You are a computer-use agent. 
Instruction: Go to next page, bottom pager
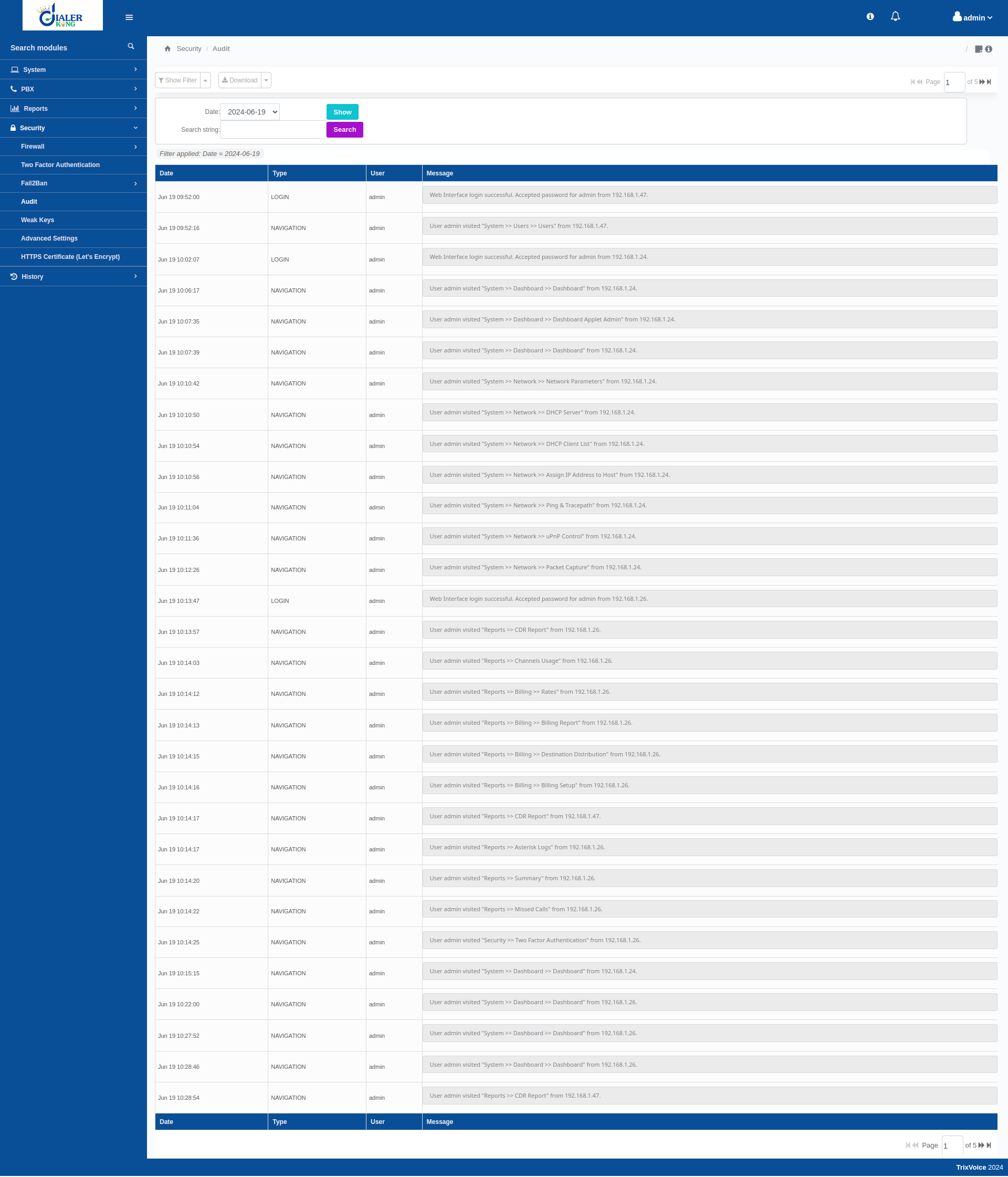[981, 1145]
